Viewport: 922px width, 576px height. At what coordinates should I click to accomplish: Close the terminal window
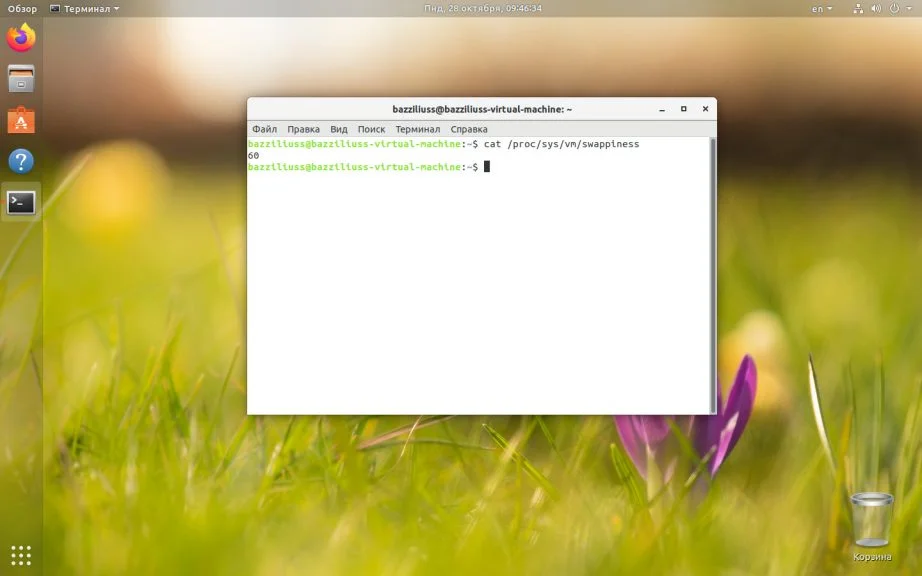pos(706,109)
